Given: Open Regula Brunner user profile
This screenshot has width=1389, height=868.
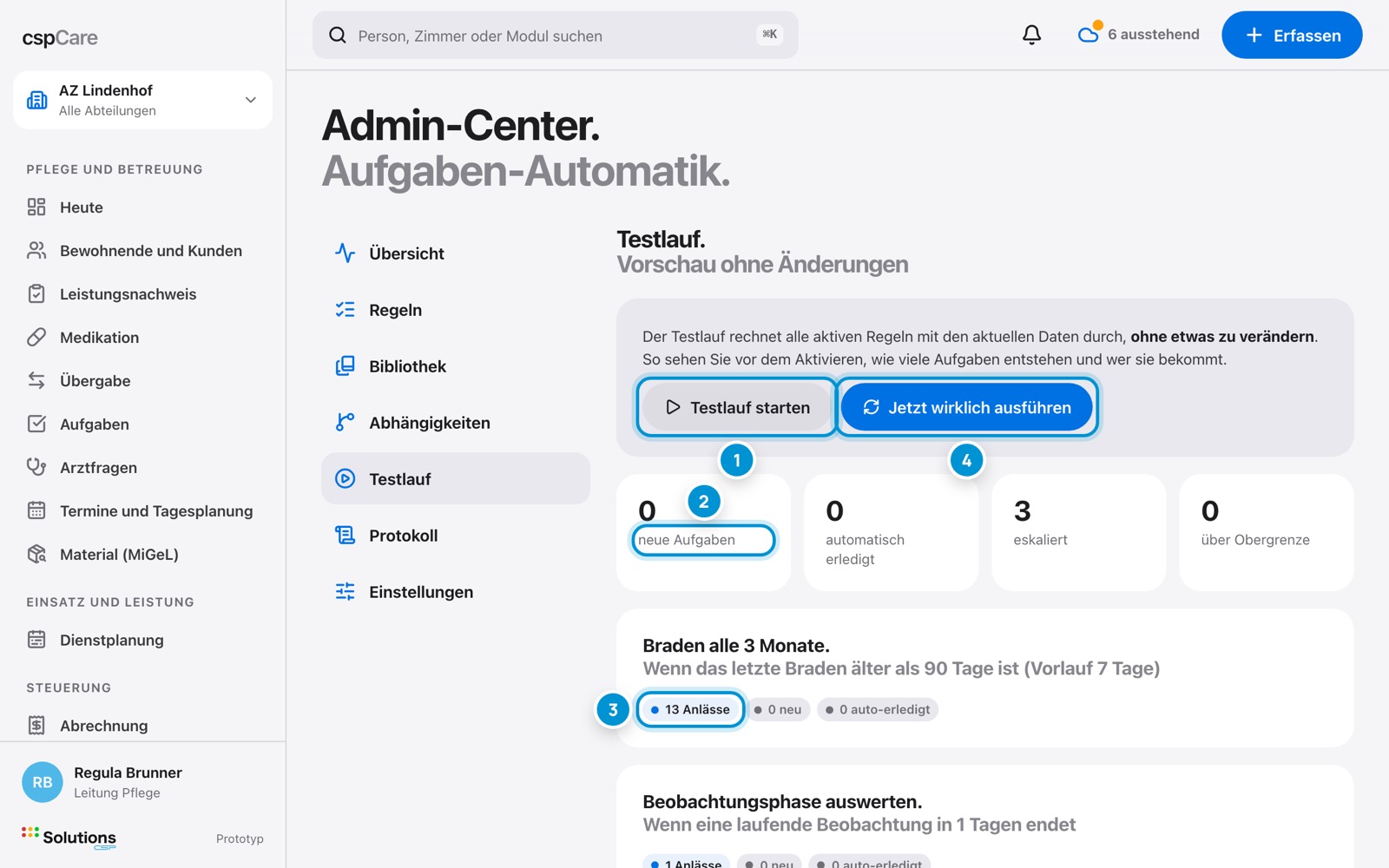Looking at the screenshot, I should pyautogui.click(x=142, y=782).
